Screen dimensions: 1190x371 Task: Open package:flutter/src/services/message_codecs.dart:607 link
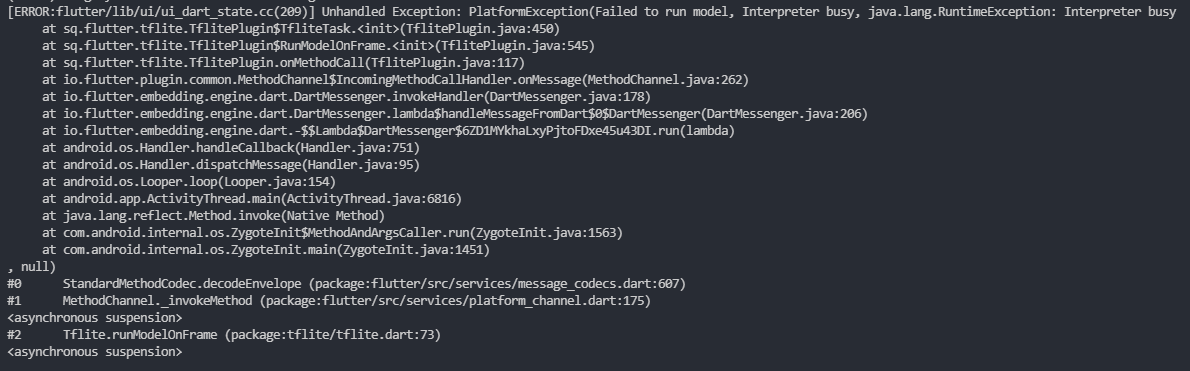496,284
